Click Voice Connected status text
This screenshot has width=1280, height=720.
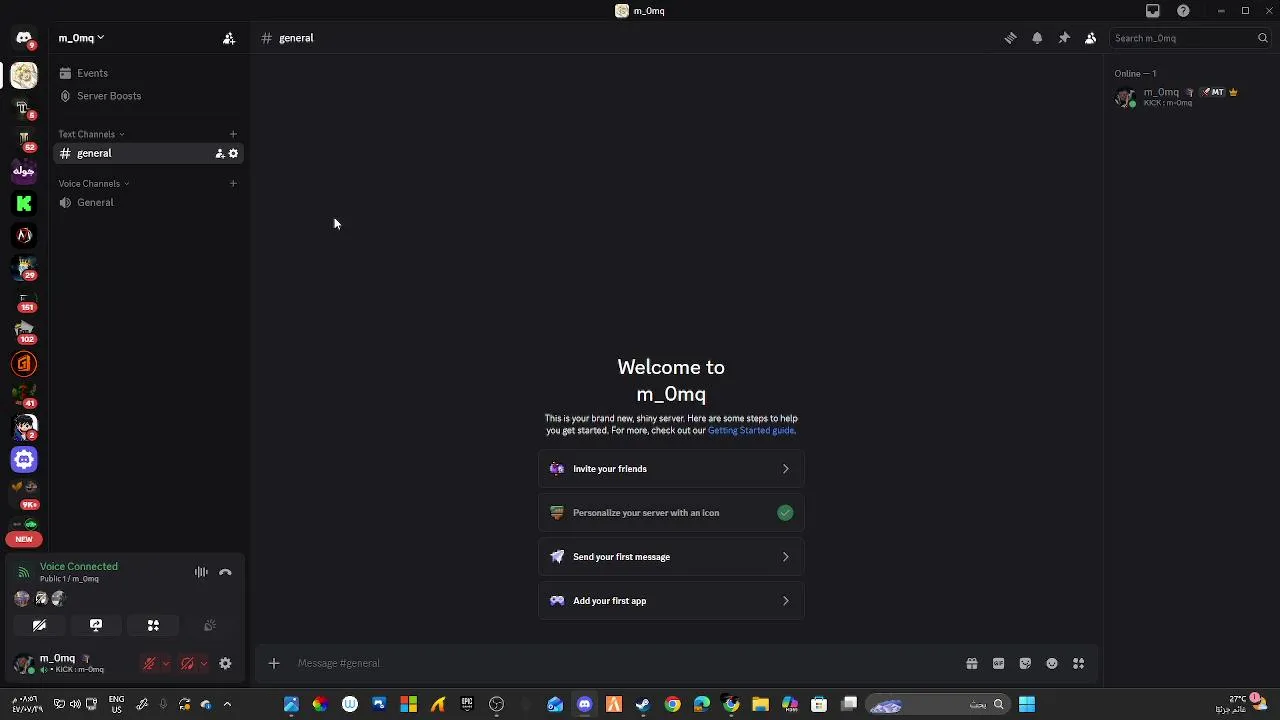[79, 566]
